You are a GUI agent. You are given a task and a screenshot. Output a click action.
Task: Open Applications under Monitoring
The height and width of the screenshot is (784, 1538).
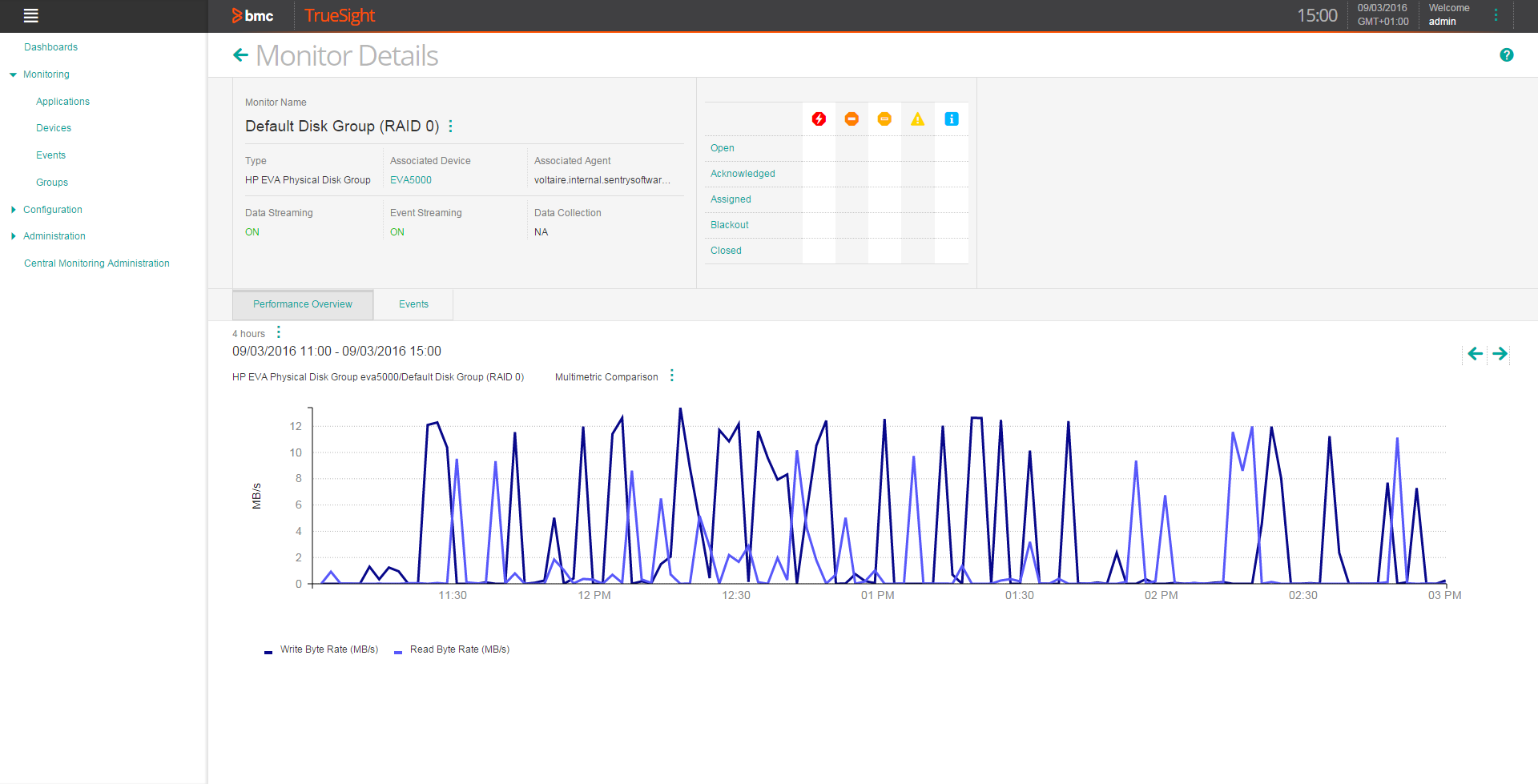(62, 102)
